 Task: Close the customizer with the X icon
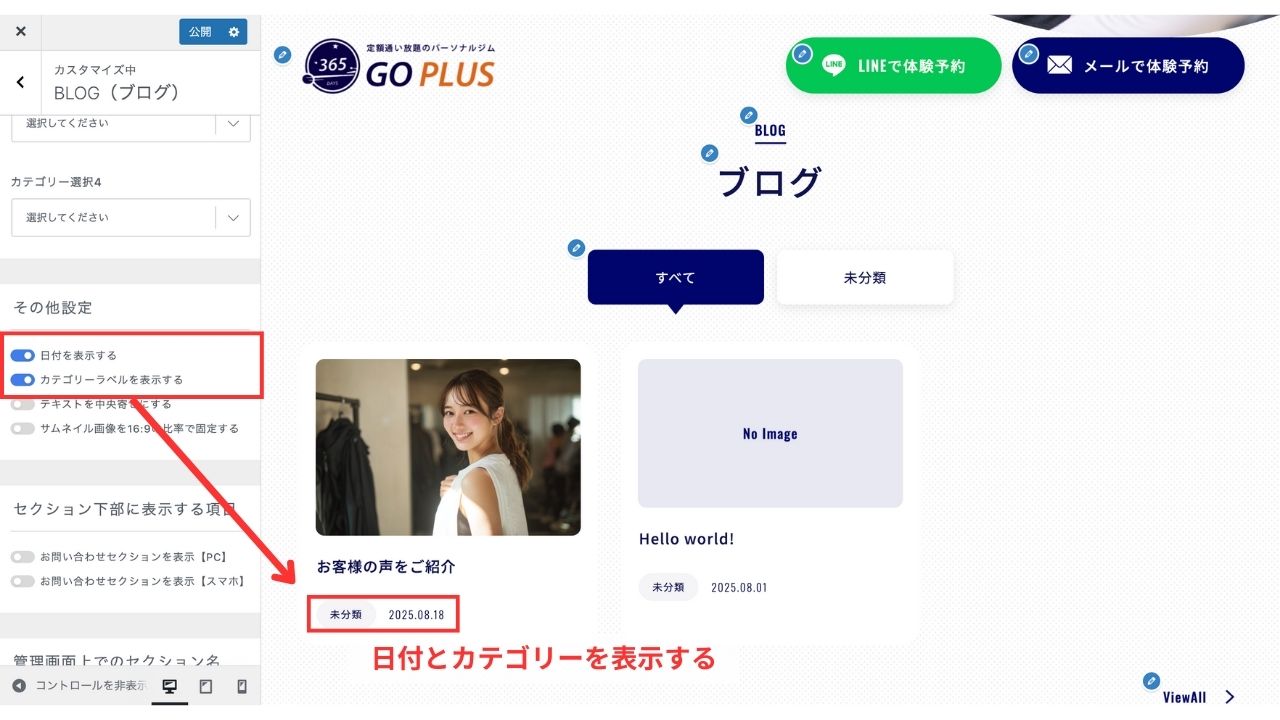click(x=20, y=32)
